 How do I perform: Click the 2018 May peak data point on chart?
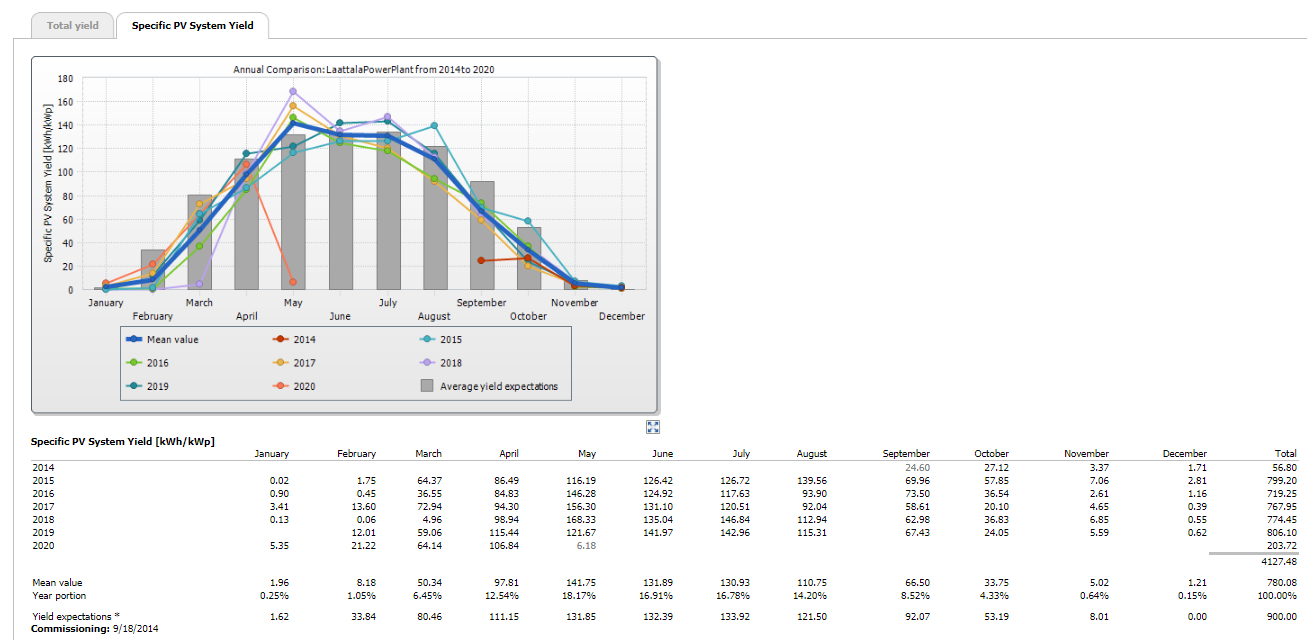(x=293, y=91)
